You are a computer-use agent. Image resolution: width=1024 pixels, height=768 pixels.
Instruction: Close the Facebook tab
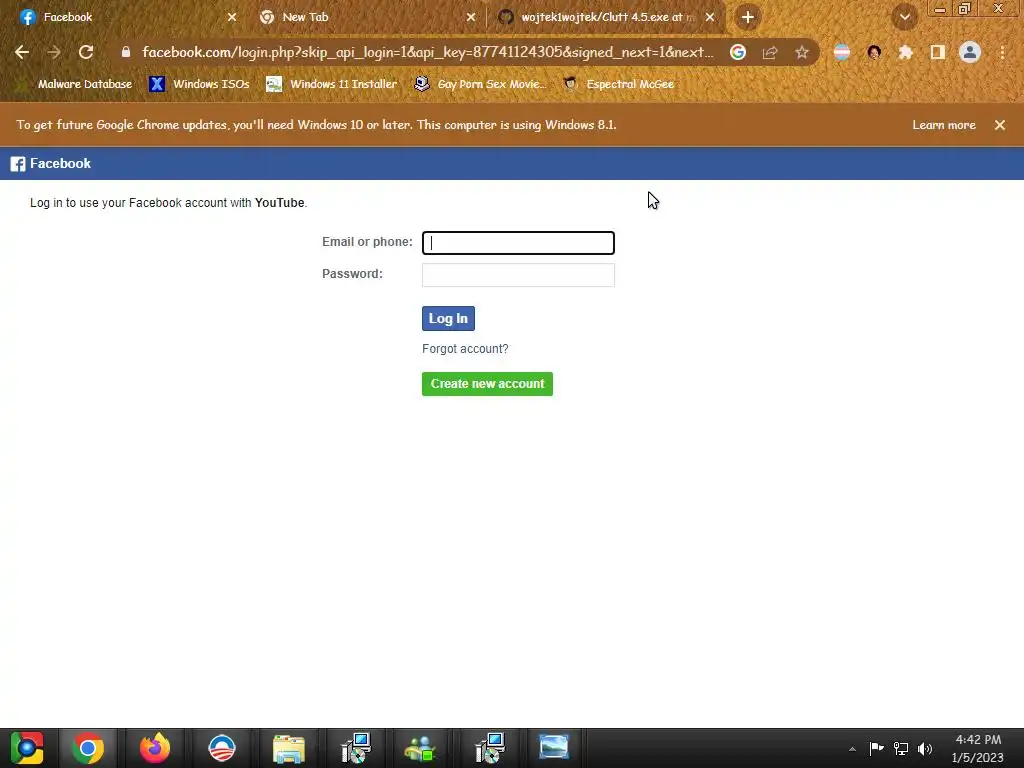232,17
